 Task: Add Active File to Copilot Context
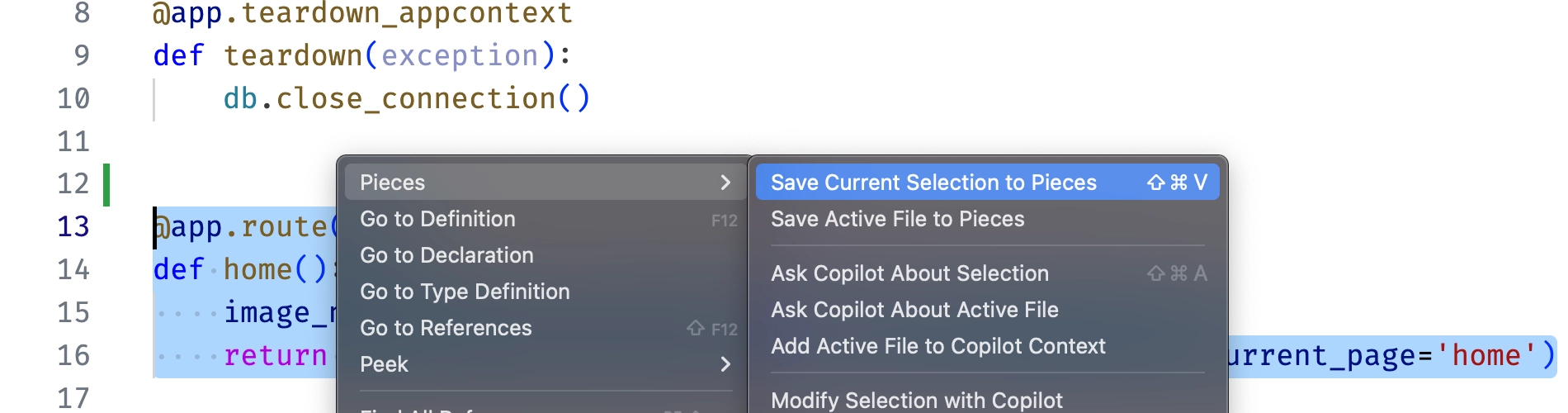coord(937,346)
